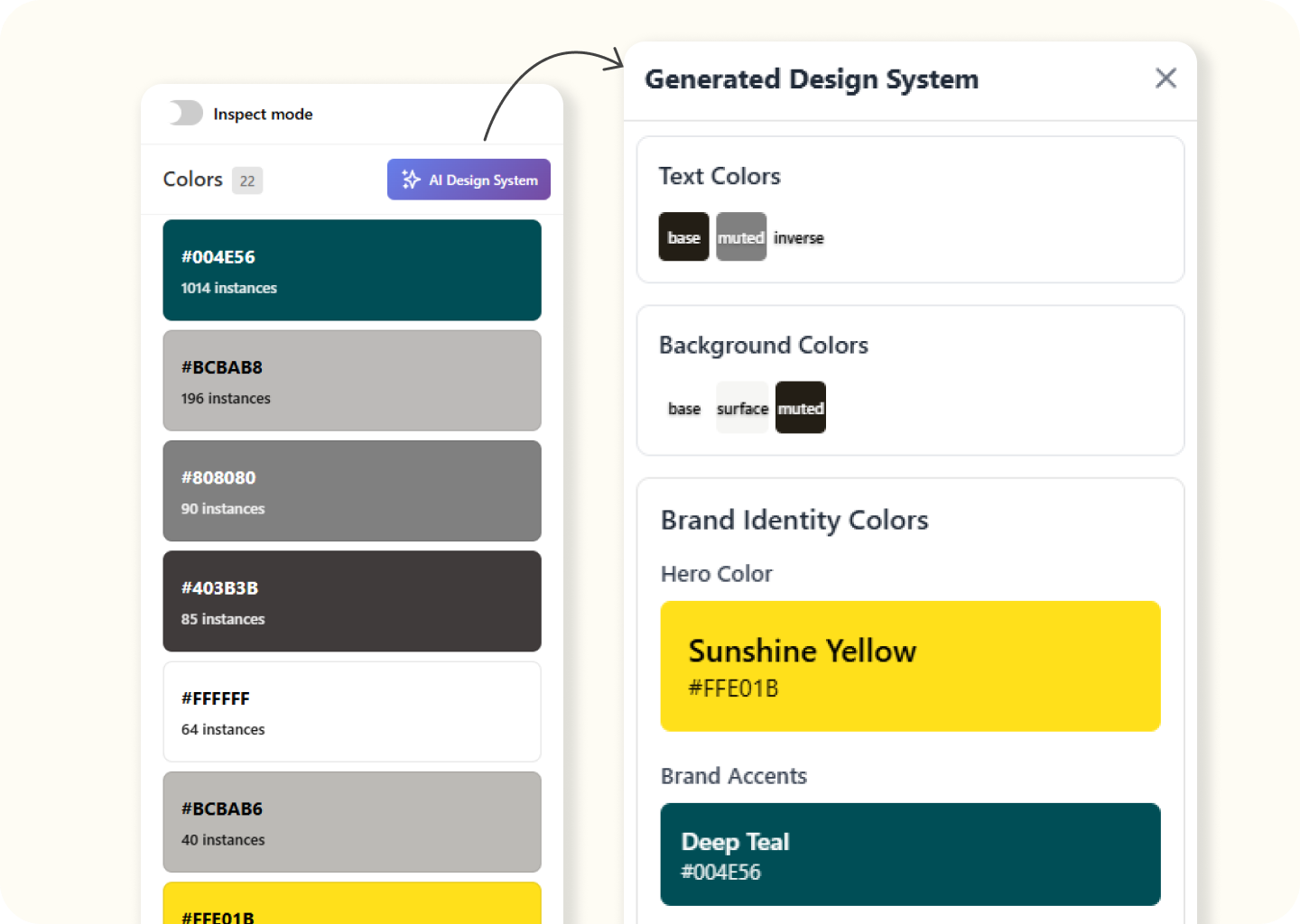Click the inverse text color swatch
This screenshot has width=1300, height=924.
[x=799, y=237]
